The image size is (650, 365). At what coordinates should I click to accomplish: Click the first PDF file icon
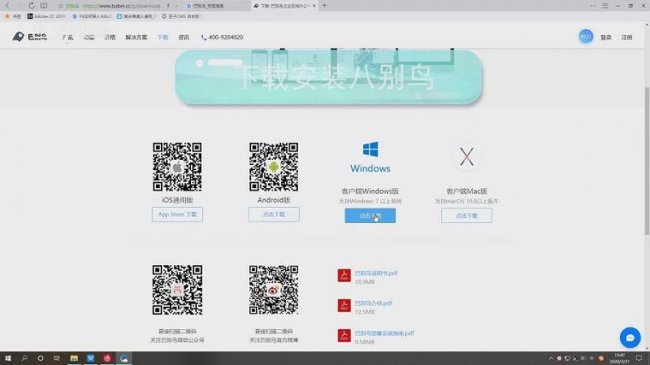pyautogui.click(x=344, y=275)
